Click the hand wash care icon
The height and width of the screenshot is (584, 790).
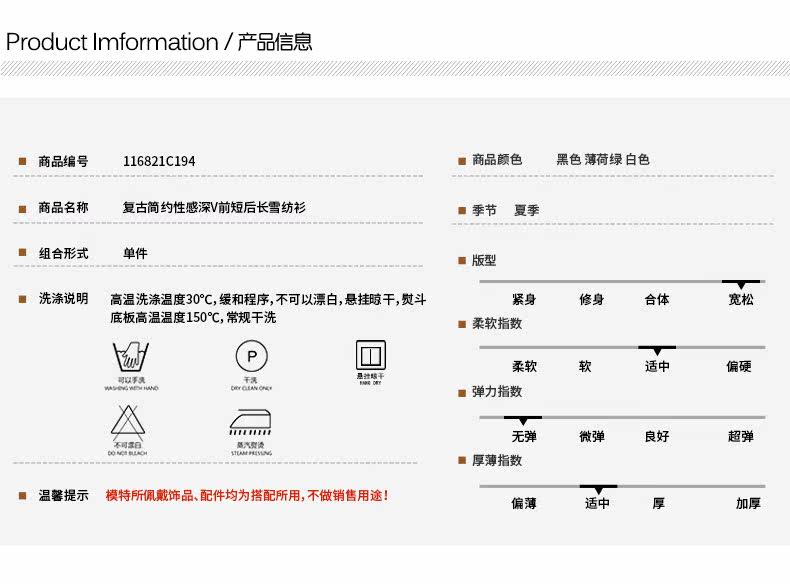pyautogui.click(x=131, y=356)
